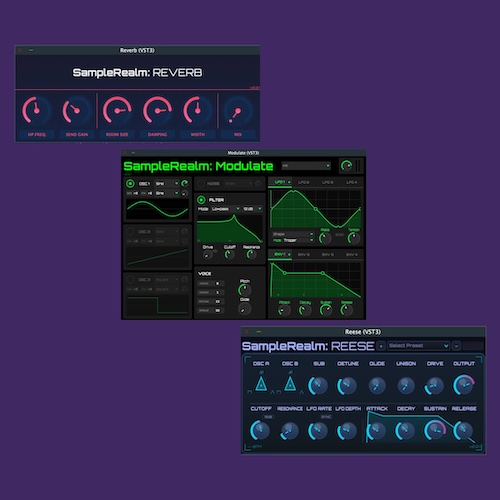The height and width of the screenshot is (500, 500).
Task: Switch to the ENV 2 tab
Action: point(304,254)
